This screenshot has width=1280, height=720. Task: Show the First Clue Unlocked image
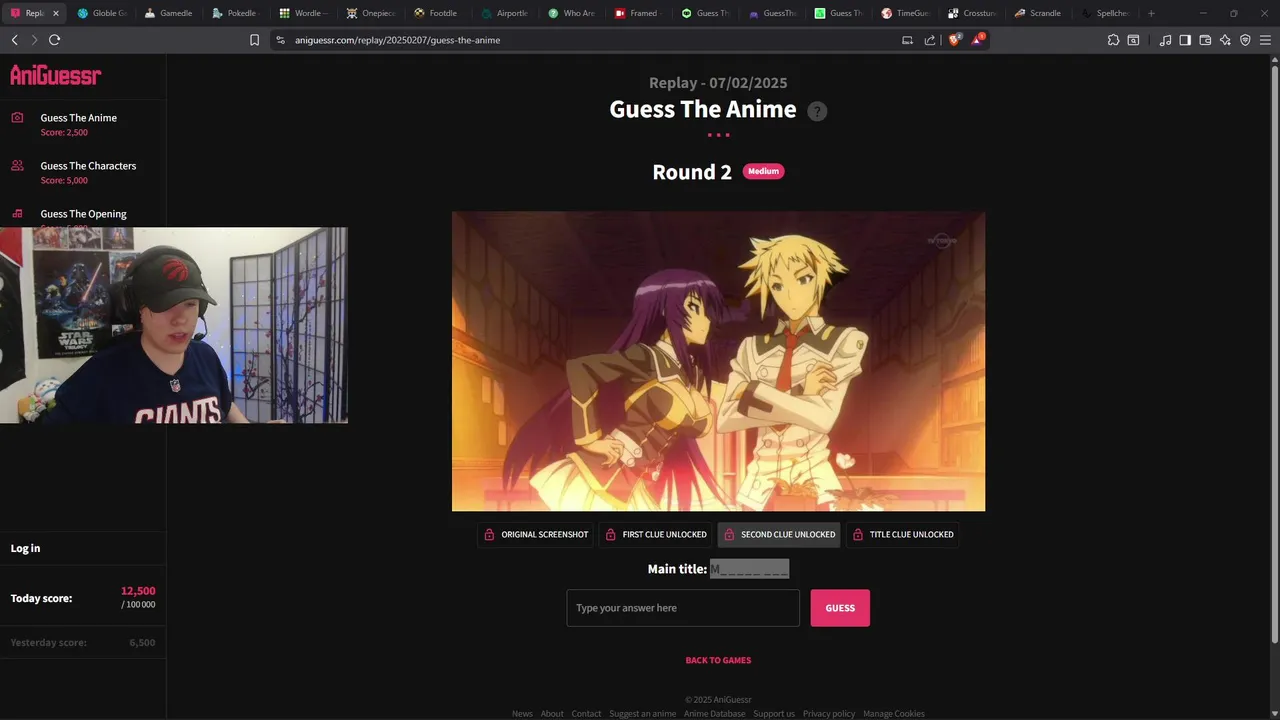click(655, 534)
